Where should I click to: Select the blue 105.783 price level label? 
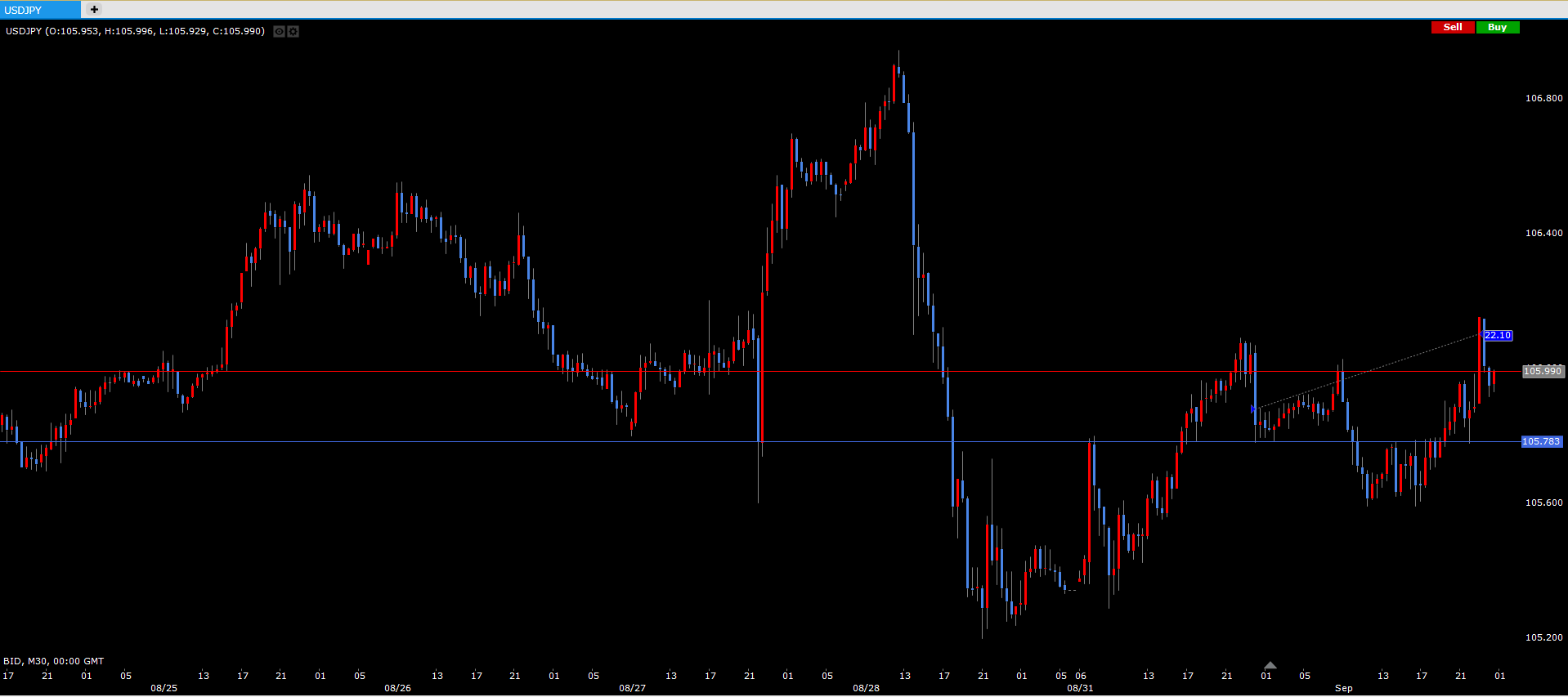click(1541, 441)
